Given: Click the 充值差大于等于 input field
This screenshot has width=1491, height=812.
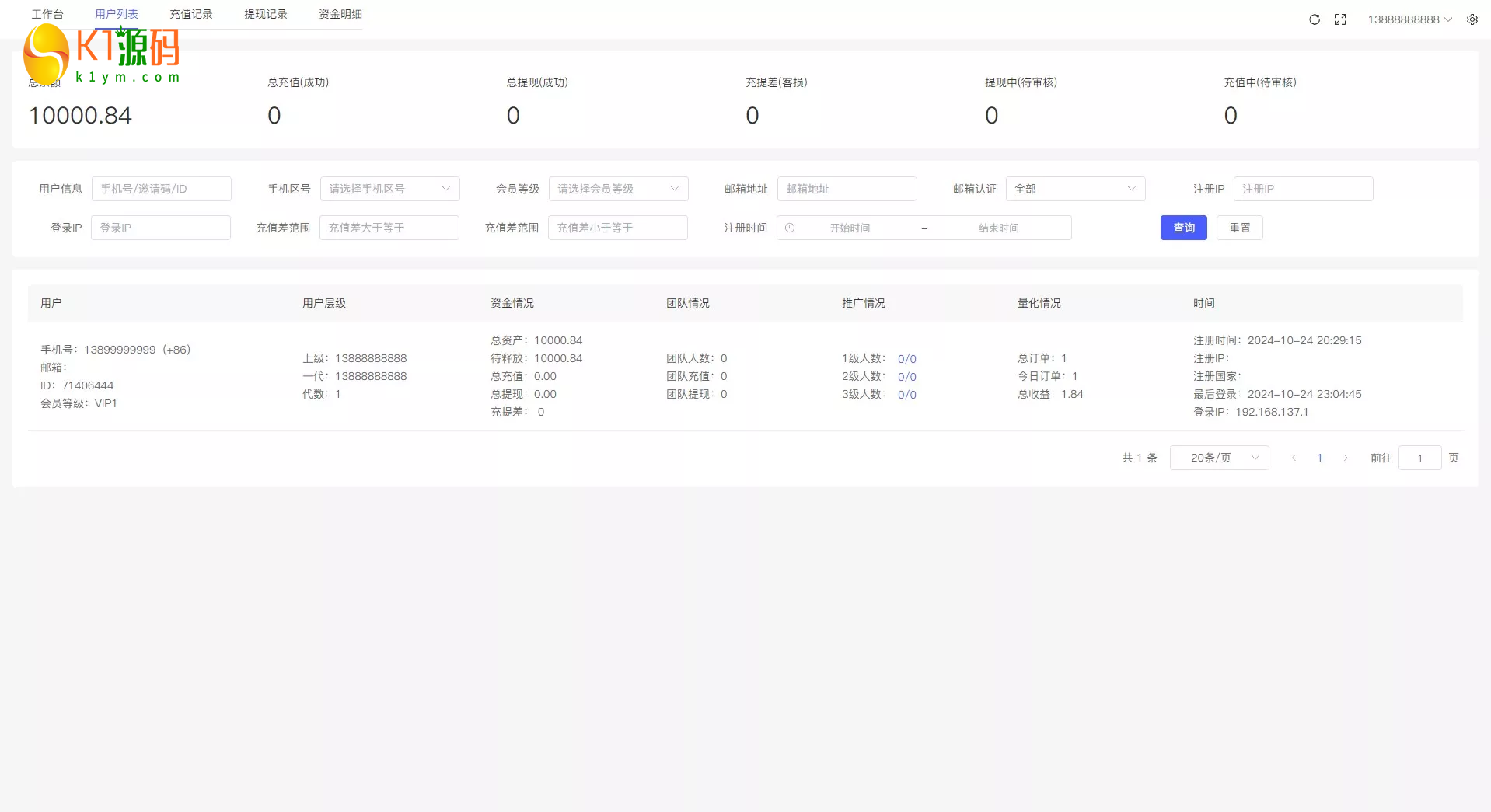Looking at the screenshot, I should (389, 228).
